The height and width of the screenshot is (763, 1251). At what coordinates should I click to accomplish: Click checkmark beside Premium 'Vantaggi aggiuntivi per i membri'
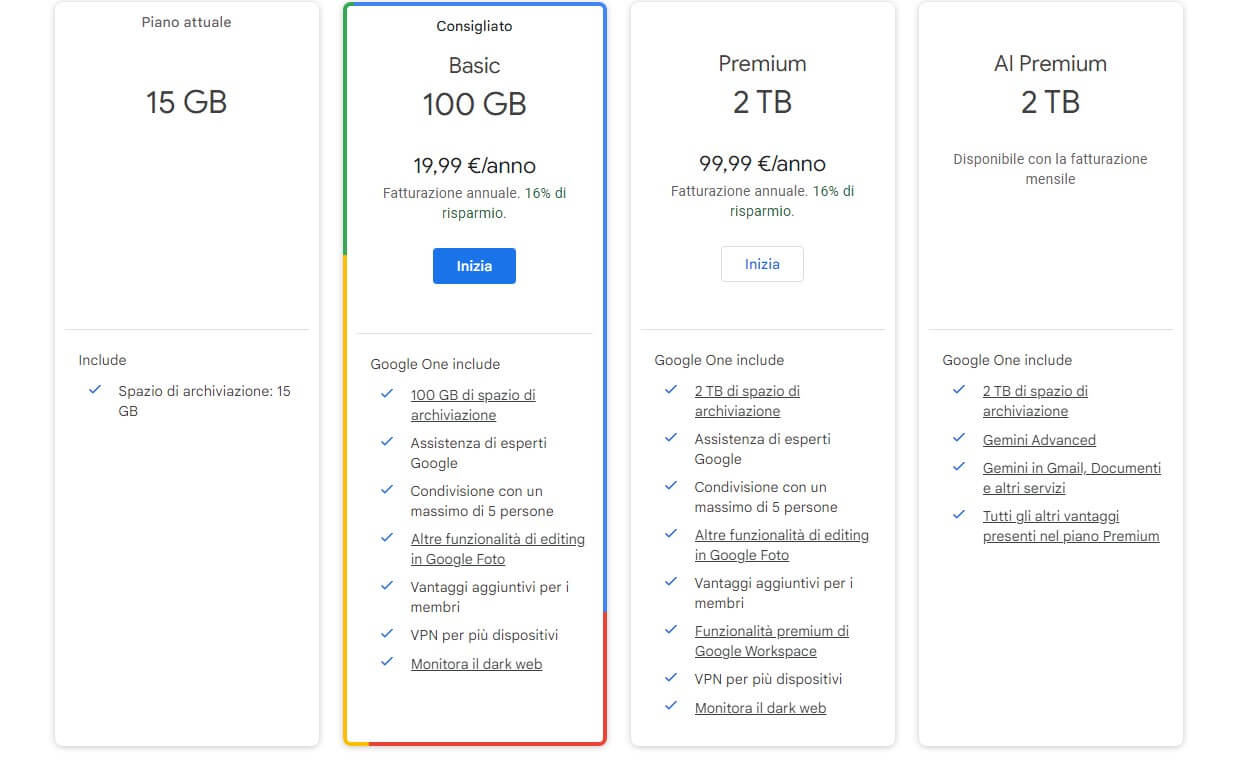click(671, 582)
